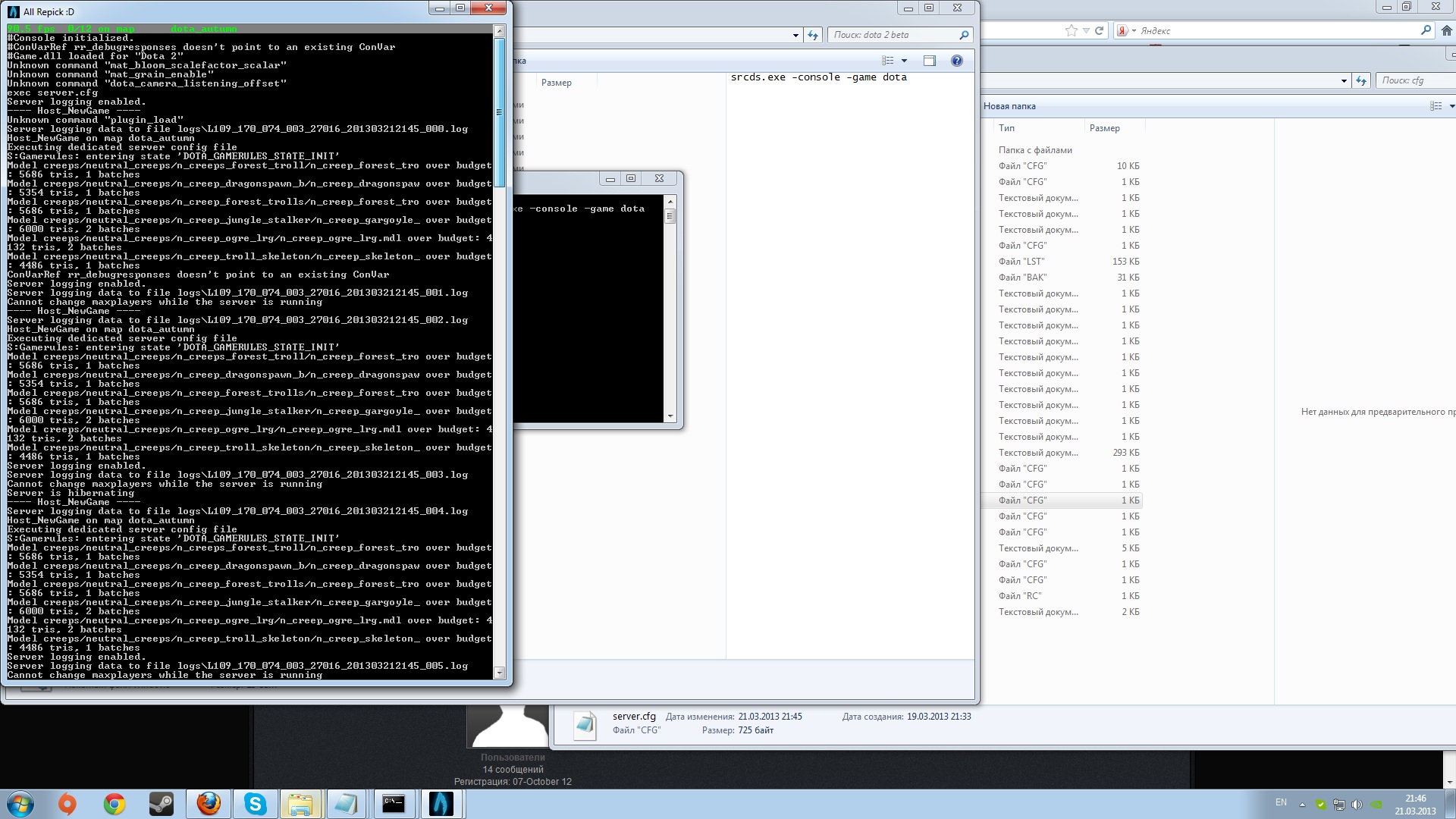1456x819 pixels.
Task: Click the Start button
Action: click(20, 804)
